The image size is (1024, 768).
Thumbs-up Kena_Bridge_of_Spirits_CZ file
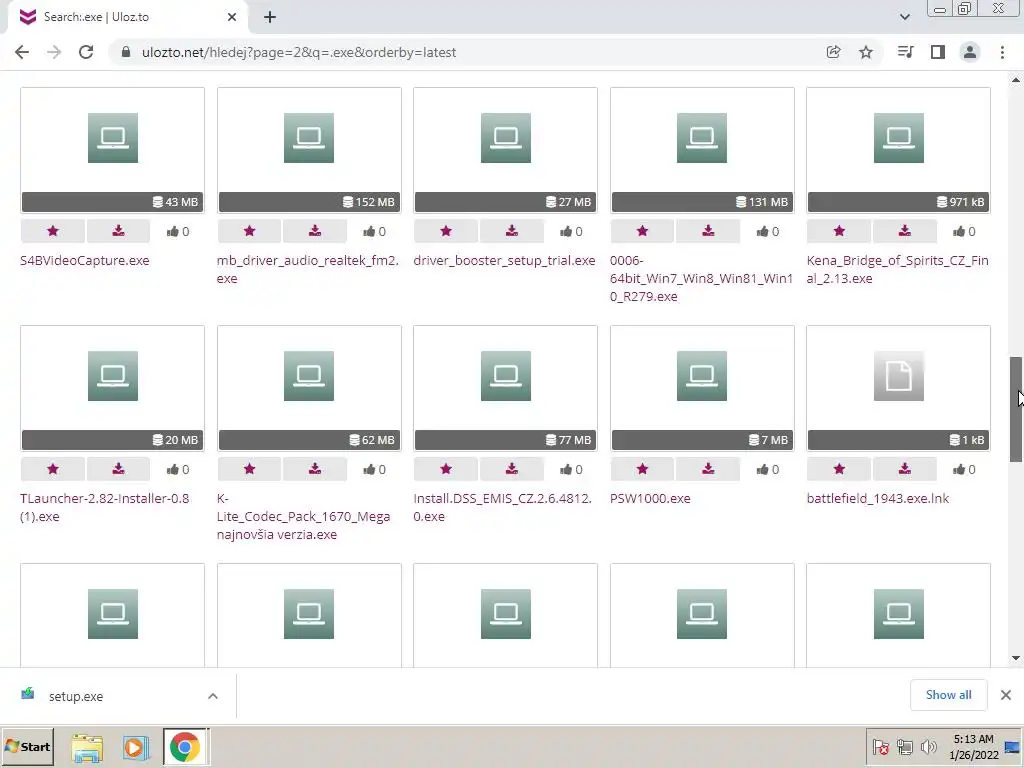pyautogui.click(x=964, y=231)
